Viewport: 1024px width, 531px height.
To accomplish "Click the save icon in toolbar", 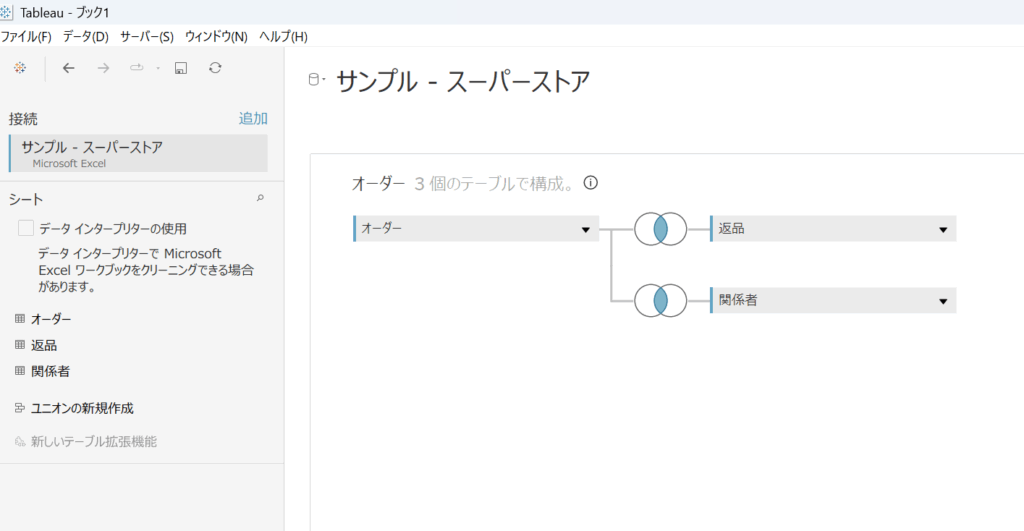I will (x=181, y=68).
